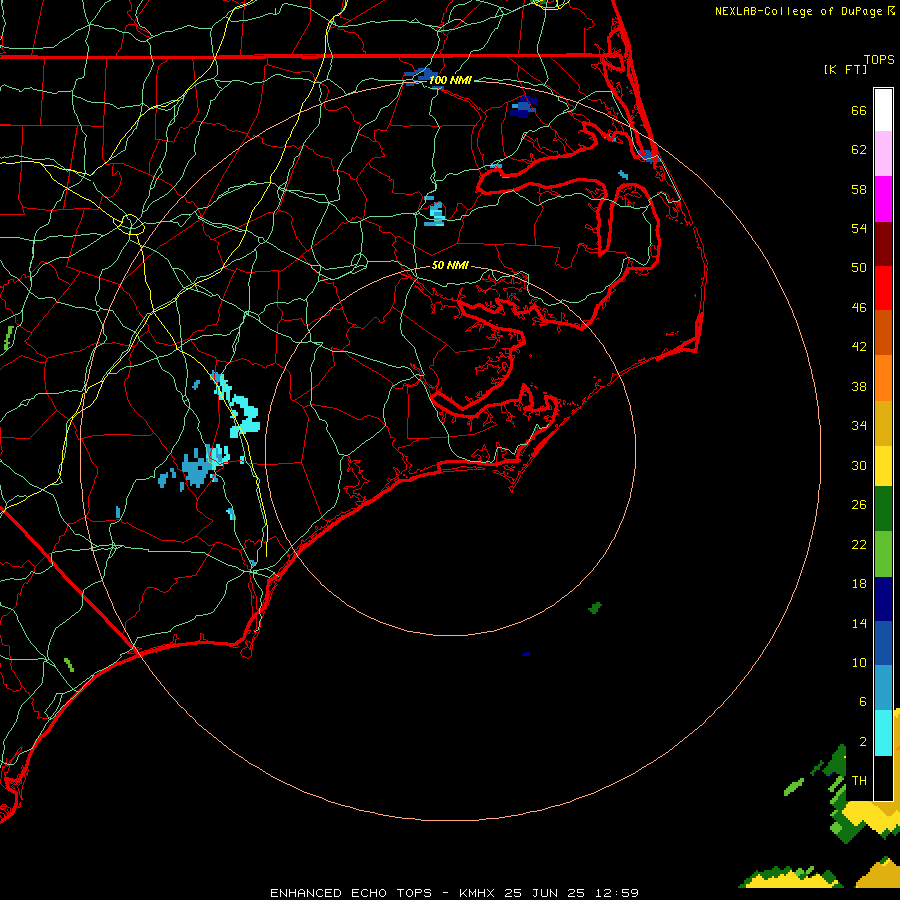Click the orange 38 kft legend swatch

coord(883,378)
